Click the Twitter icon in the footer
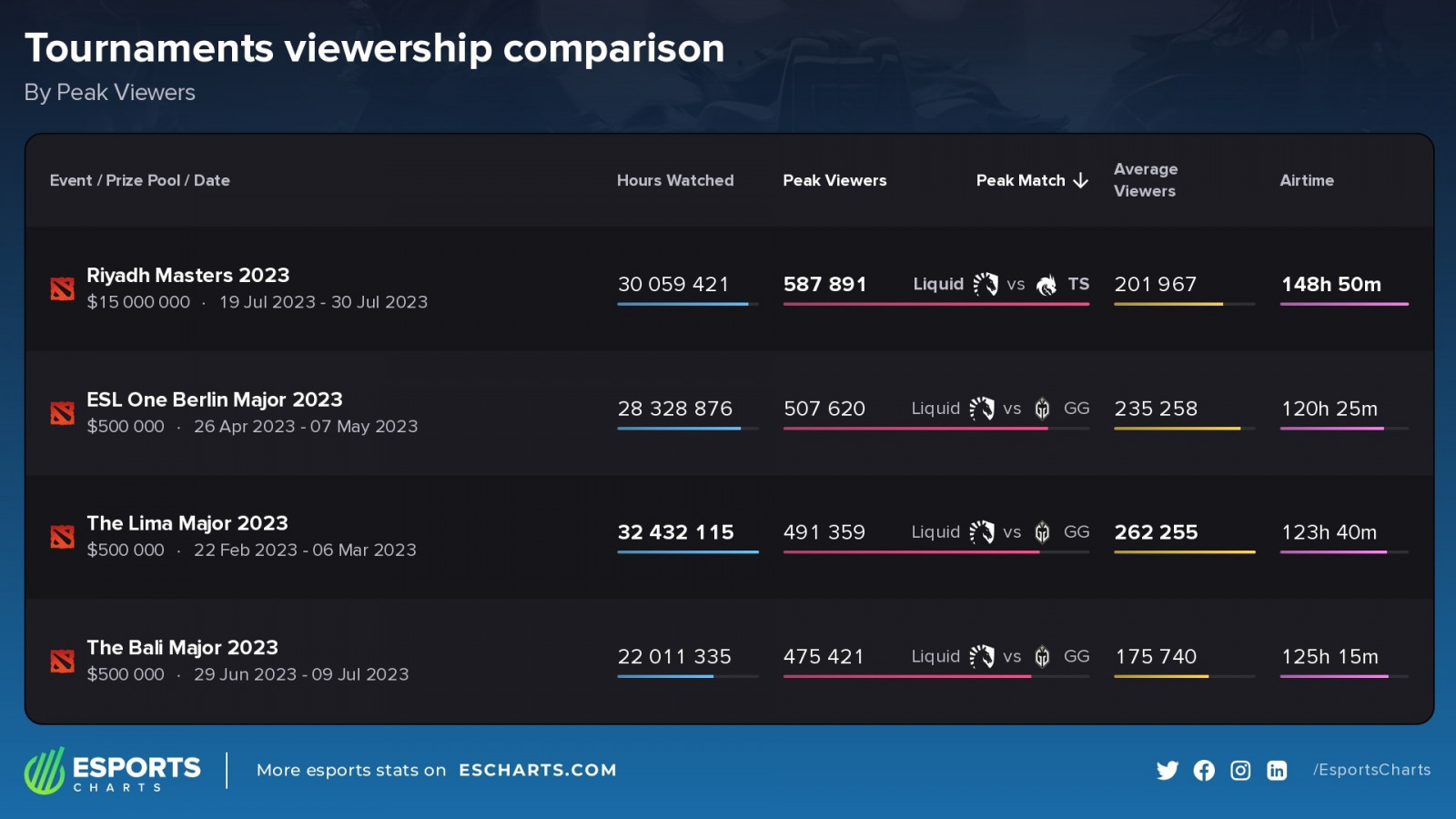Image resolution: width=1456 pixels, height=819 pixels. click(1167, 771)
